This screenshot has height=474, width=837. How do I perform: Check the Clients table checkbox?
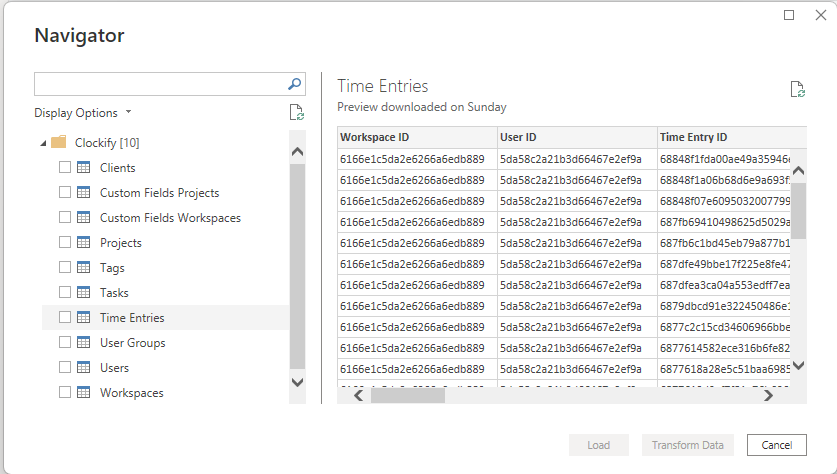pos(65,167)
